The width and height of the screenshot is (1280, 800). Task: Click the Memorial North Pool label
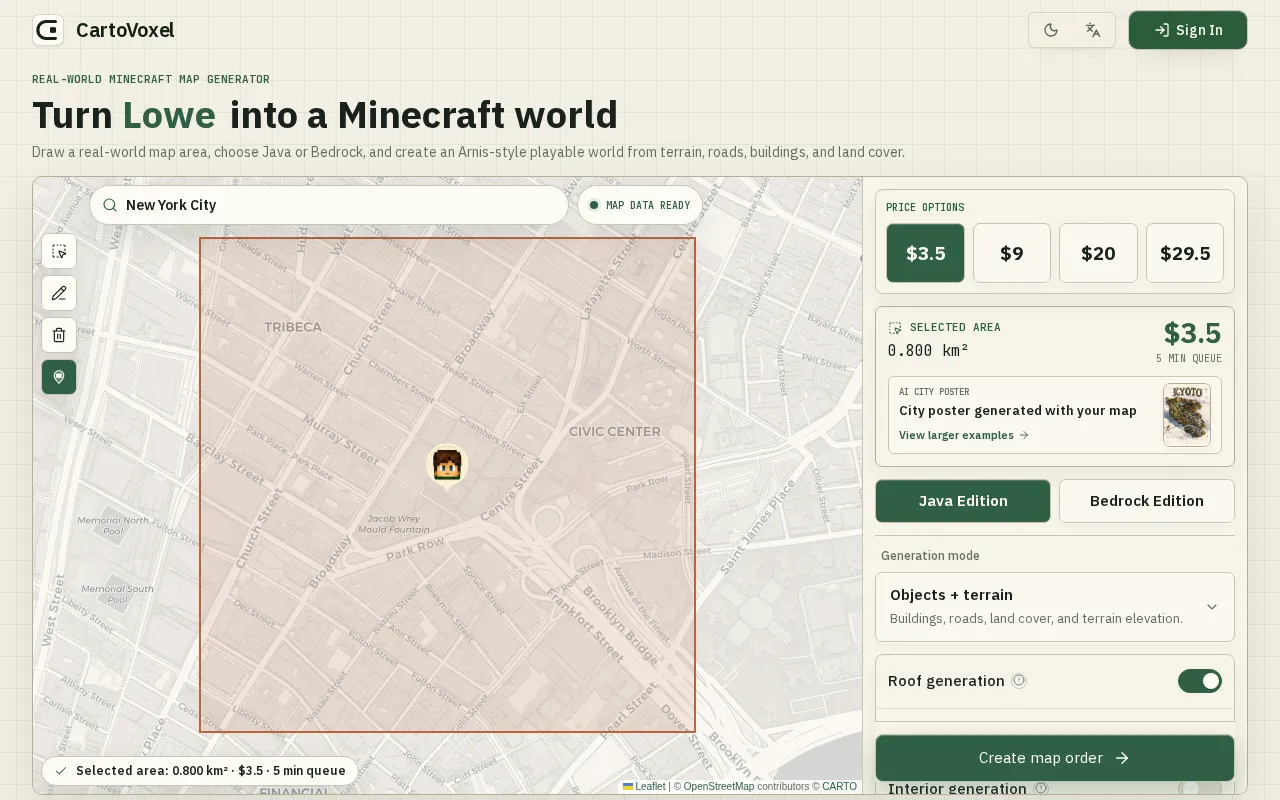pyautogui.click(x=113, y=526)
